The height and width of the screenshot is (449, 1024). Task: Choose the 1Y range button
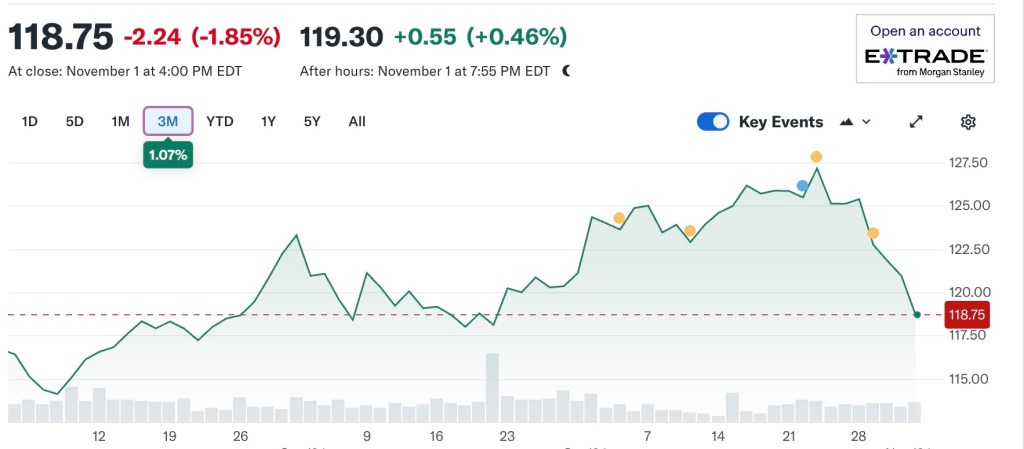tap(268, 122)
